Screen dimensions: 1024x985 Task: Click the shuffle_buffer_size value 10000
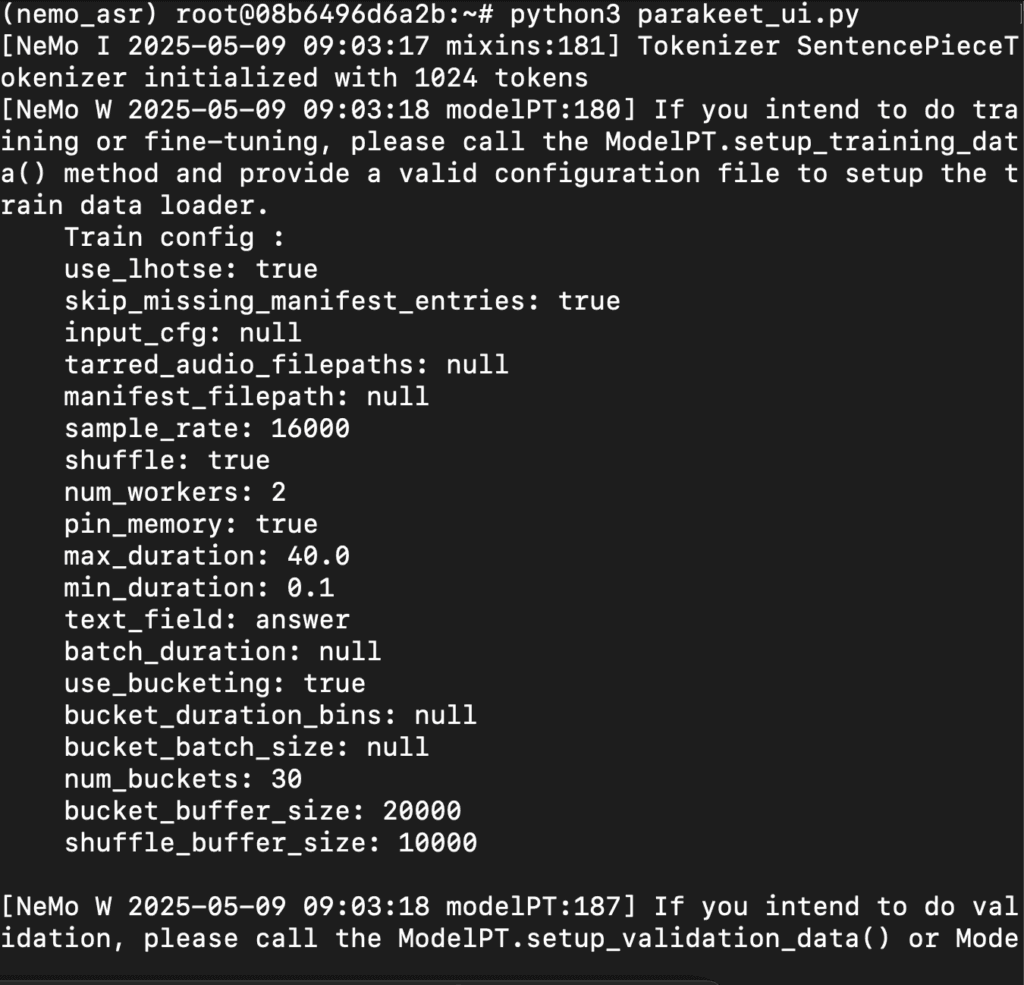(x=438, y=843)
